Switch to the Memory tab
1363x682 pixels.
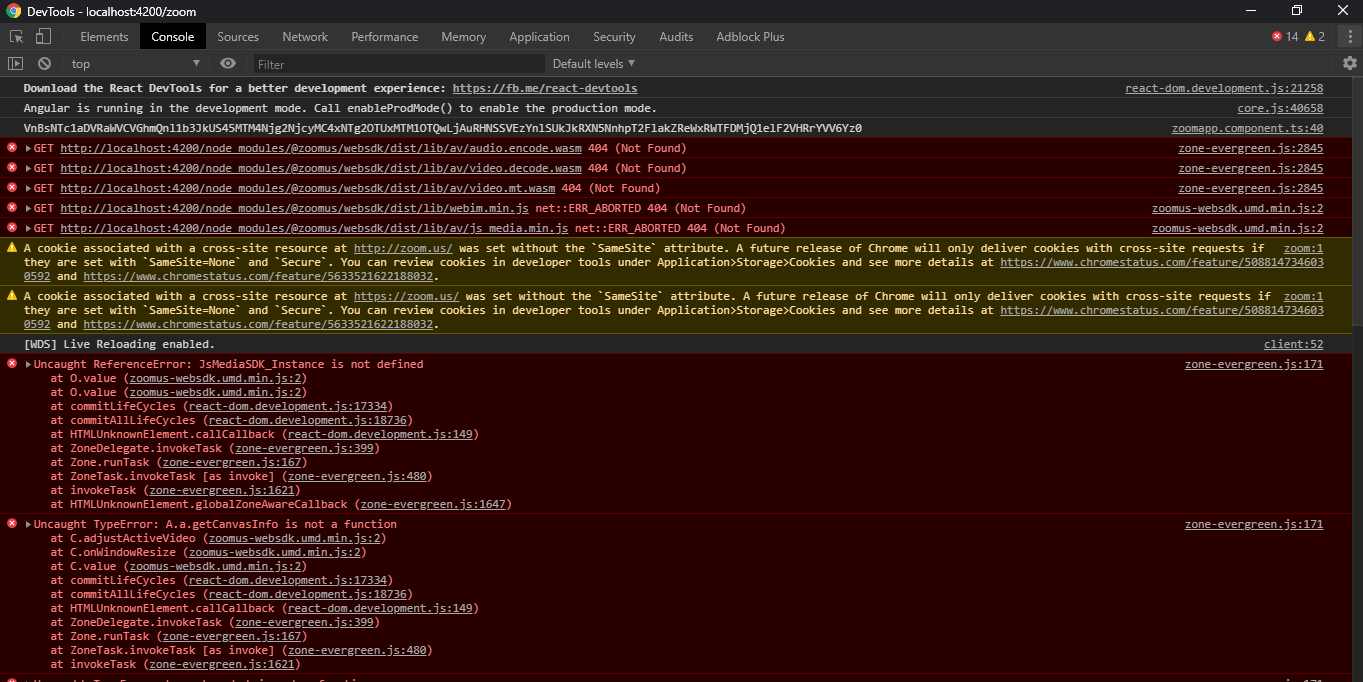464,37
